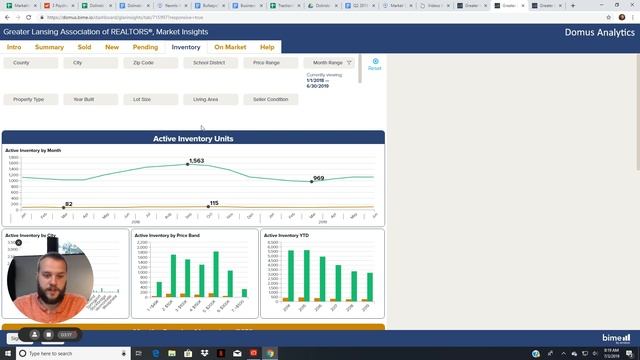Click the page vertical scrollbar at right edge
The width and height of the screenshot is (640, 360).
click(638, 113)
